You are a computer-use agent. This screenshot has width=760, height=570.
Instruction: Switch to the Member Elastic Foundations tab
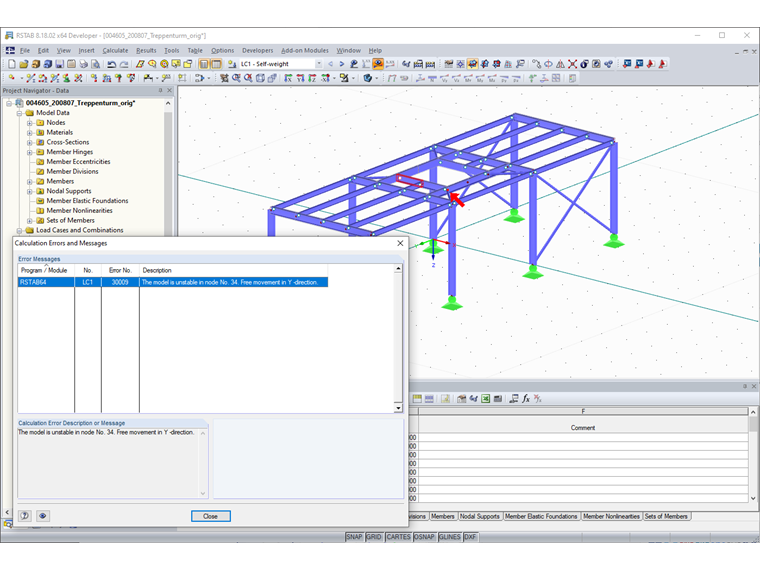click(541, 517)
